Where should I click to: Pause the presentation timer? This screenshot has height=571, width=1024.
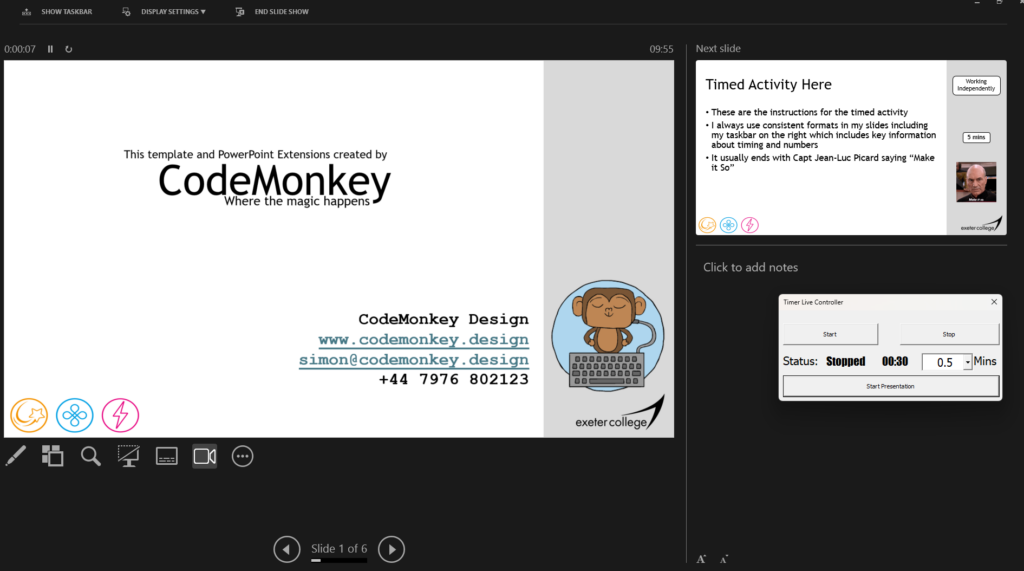click(x=50, y=49)
